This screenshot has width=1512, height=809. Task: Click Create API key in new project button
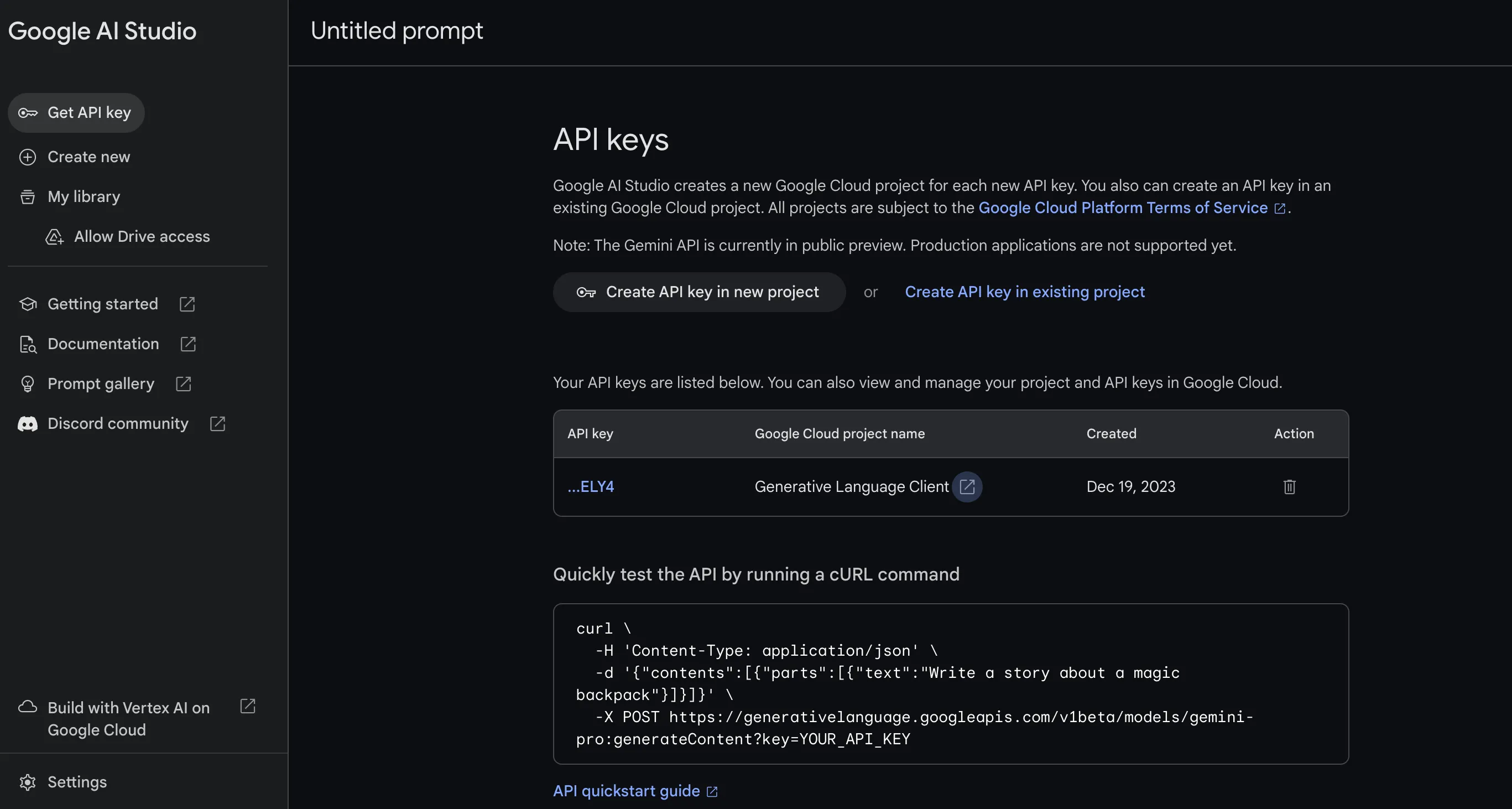(x=699, y=292)
